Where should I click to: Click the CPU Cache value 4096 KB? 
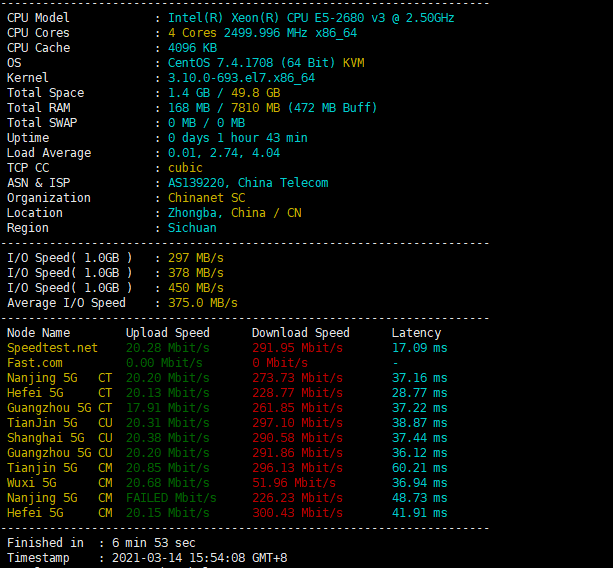point(192,48)
